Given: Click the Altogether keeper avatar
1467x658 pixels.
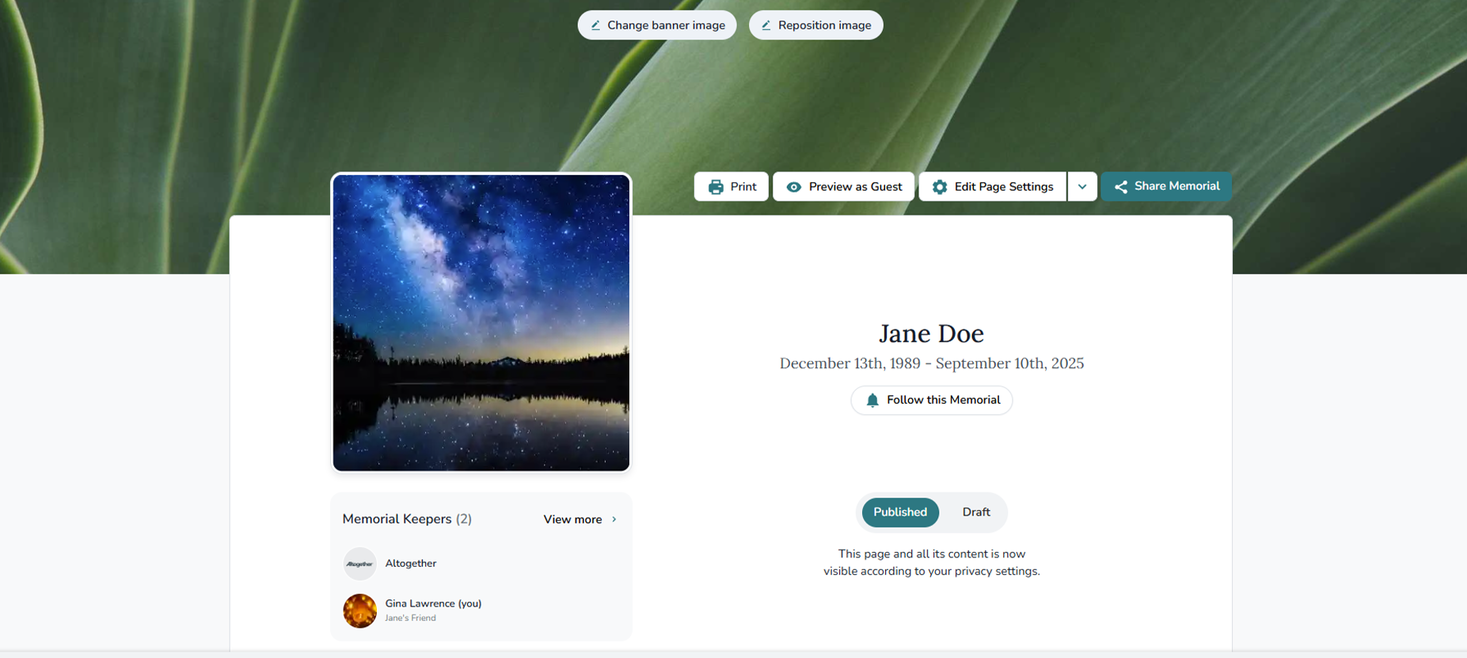Looking at the screenshot, I should tap(360, 564).
